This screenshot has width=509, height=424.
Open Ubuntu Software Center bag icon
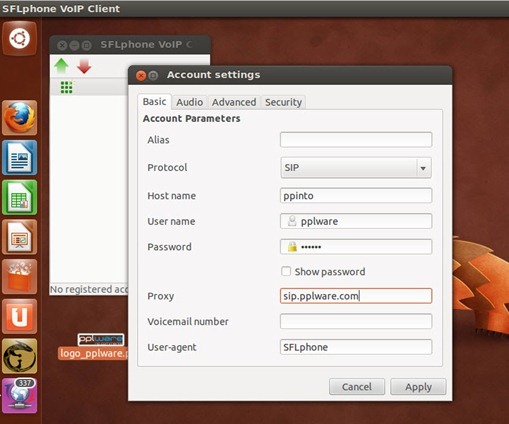coord(20,277)
